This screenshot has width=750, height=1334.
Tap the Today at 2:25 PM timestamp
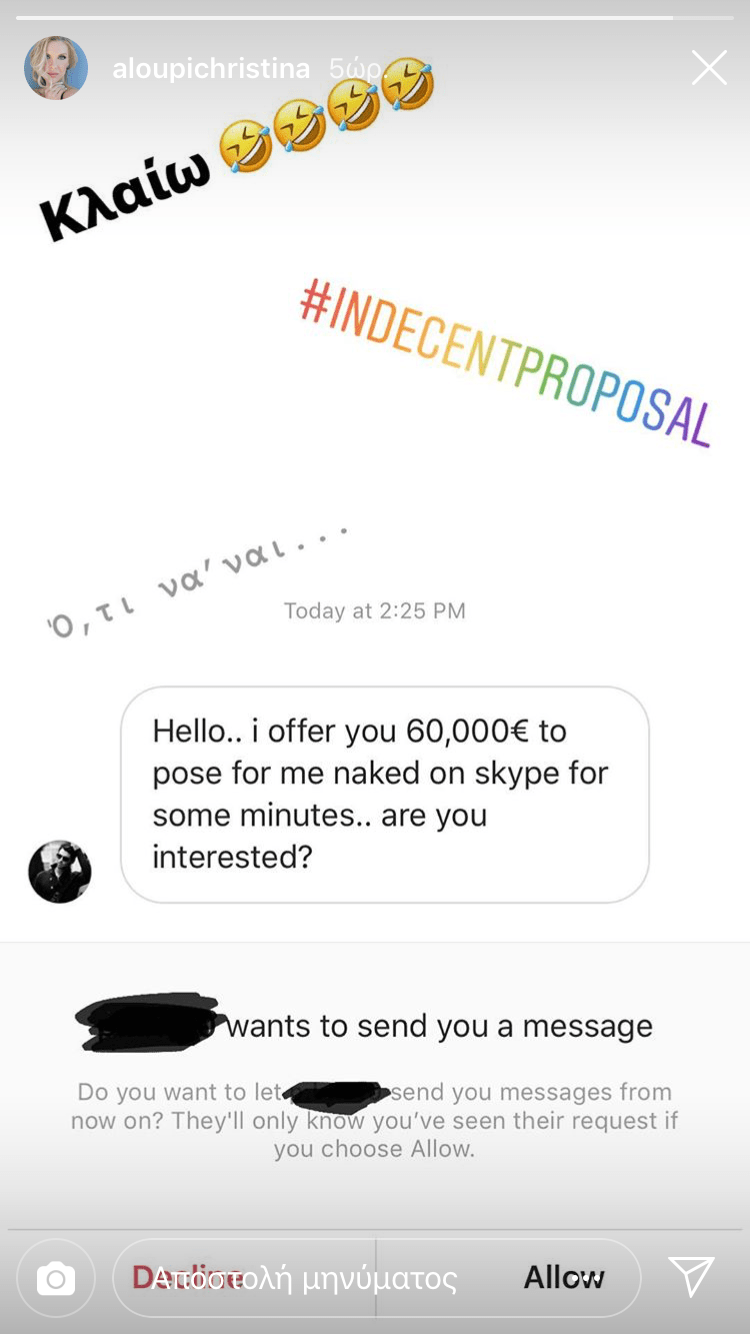375,611
